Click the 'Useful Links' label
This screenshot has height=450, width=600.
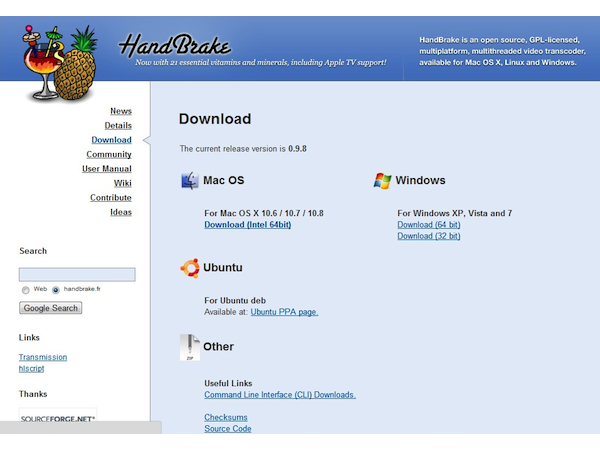coord(228,383)
